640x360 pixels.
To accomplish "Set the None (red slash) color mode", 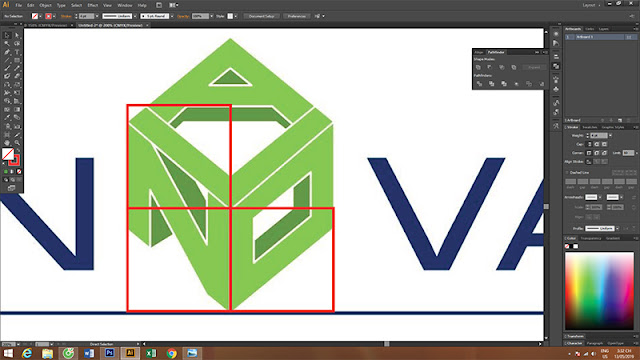I will tap(19, 171).
